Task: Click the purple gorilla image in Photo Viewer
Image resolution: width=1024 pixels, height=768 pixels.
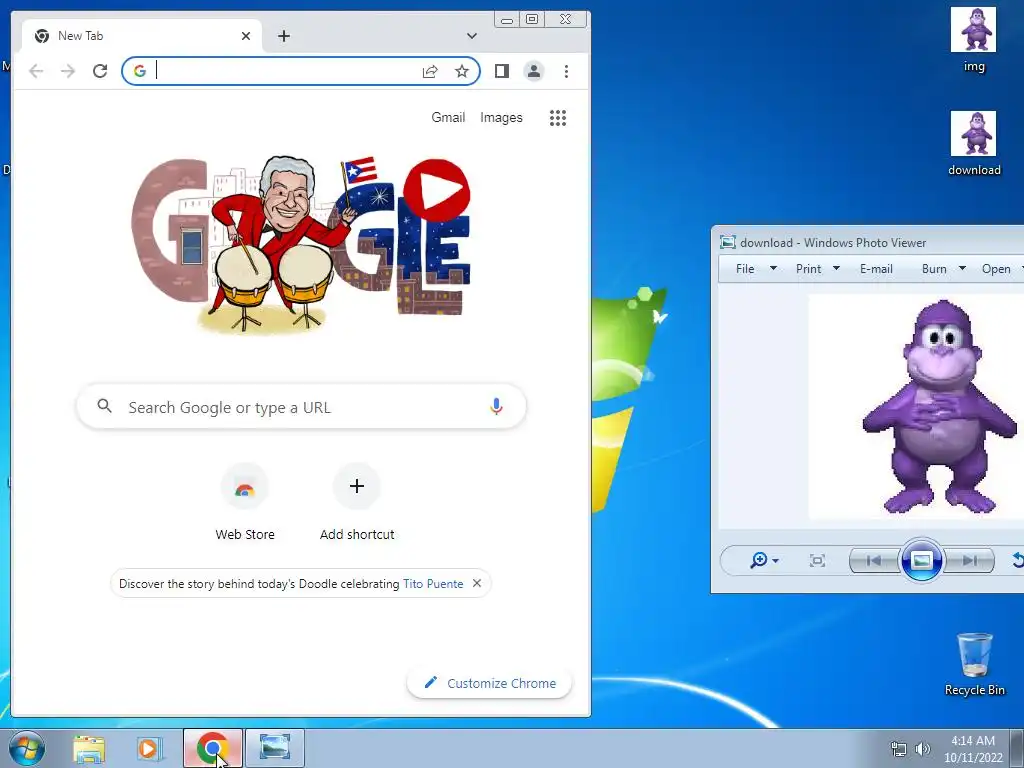Action: point(939,406)
